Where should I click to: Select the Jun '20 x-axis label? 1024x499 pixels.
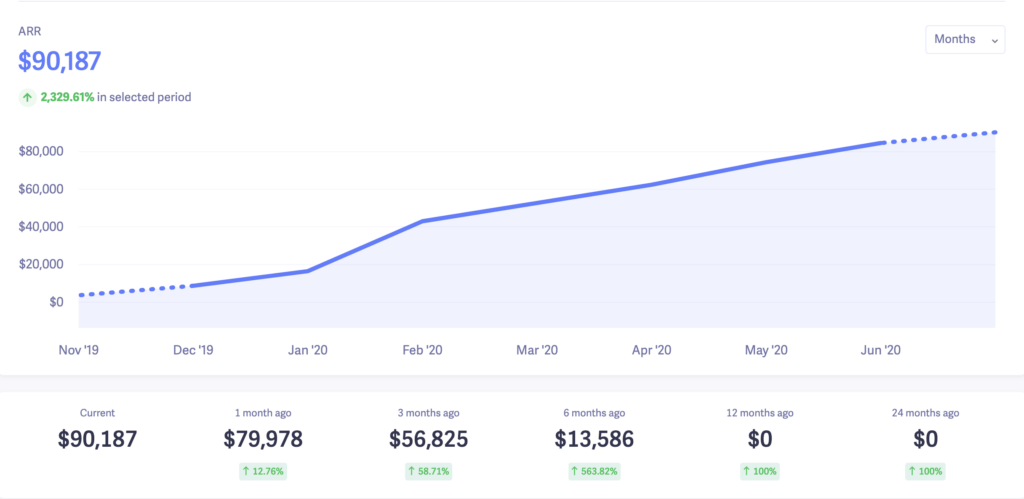880,350
